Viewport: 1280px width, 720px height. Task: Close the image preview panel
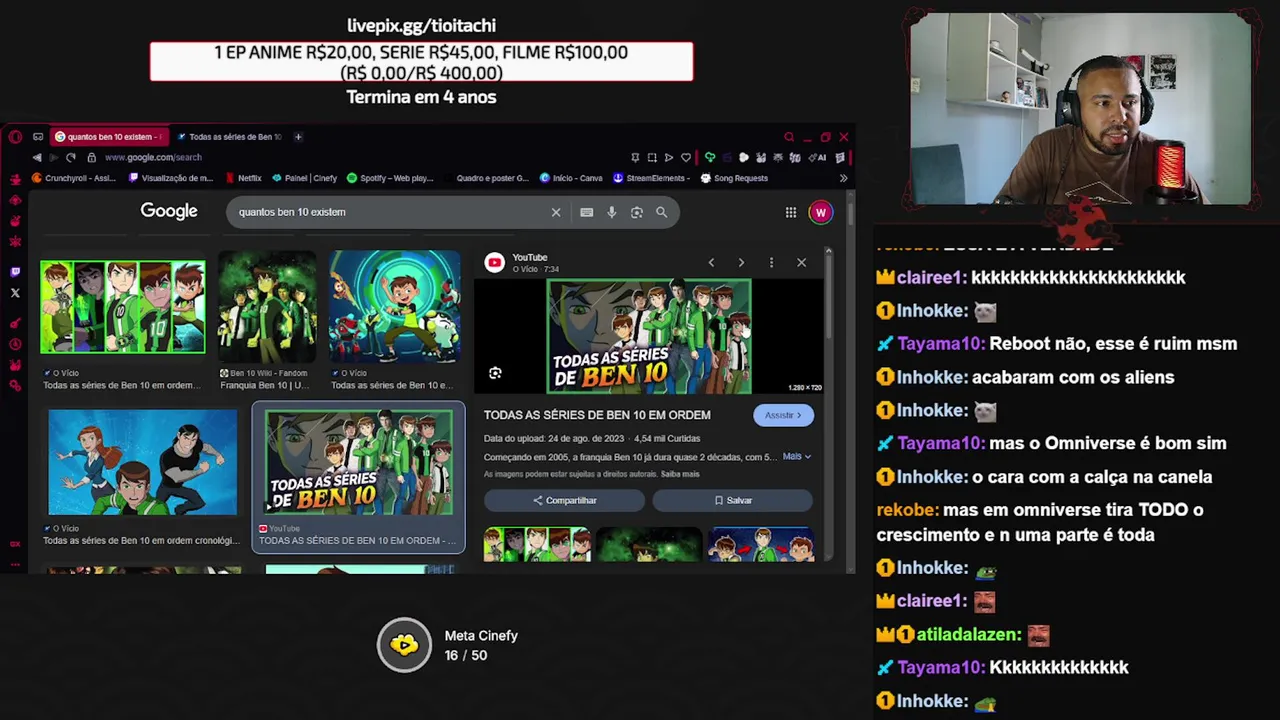tap(801, 263)
